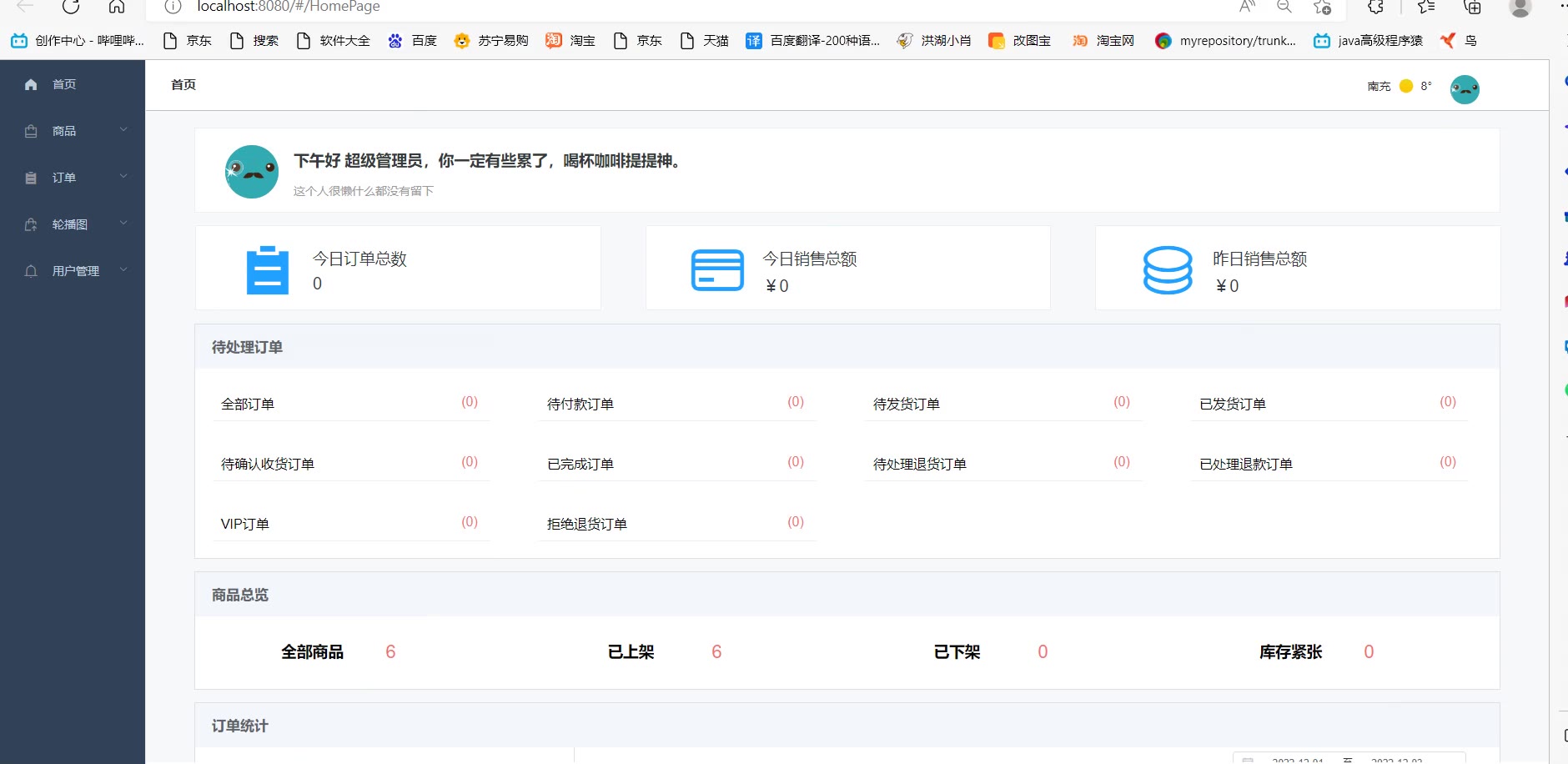Expand the 订单 submenu chevron
This screenshot has height=764, width=1568.
point(123,176)
